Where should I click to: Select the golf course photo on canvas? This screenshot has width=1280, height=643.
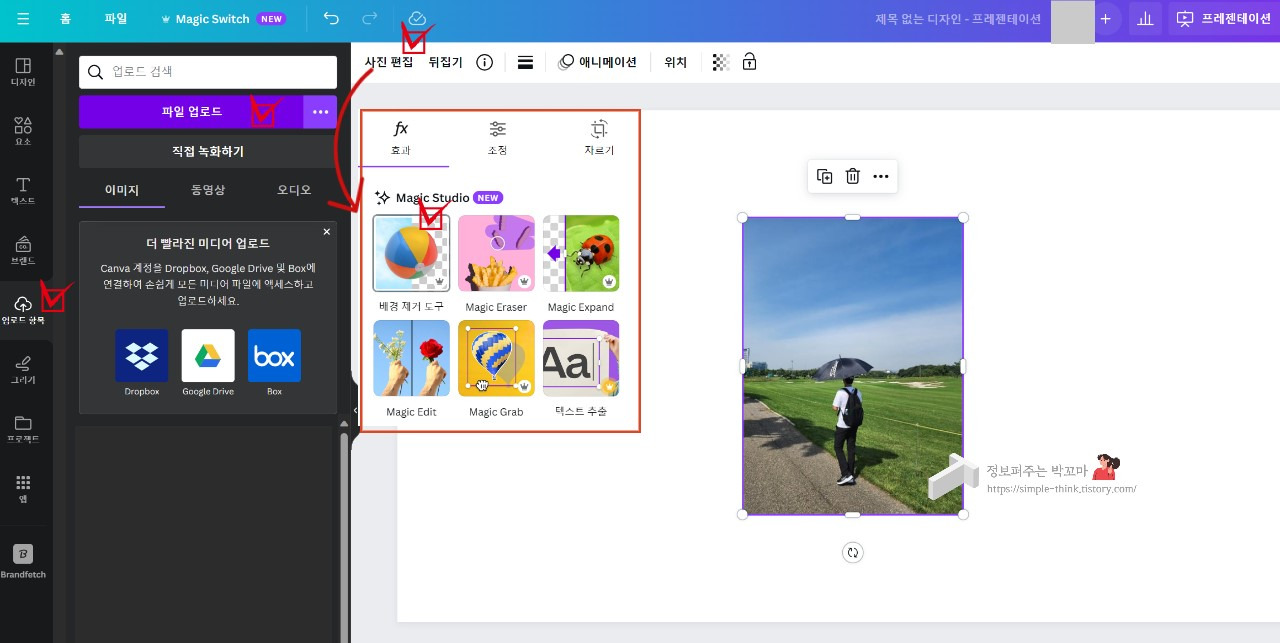point(853,366)
